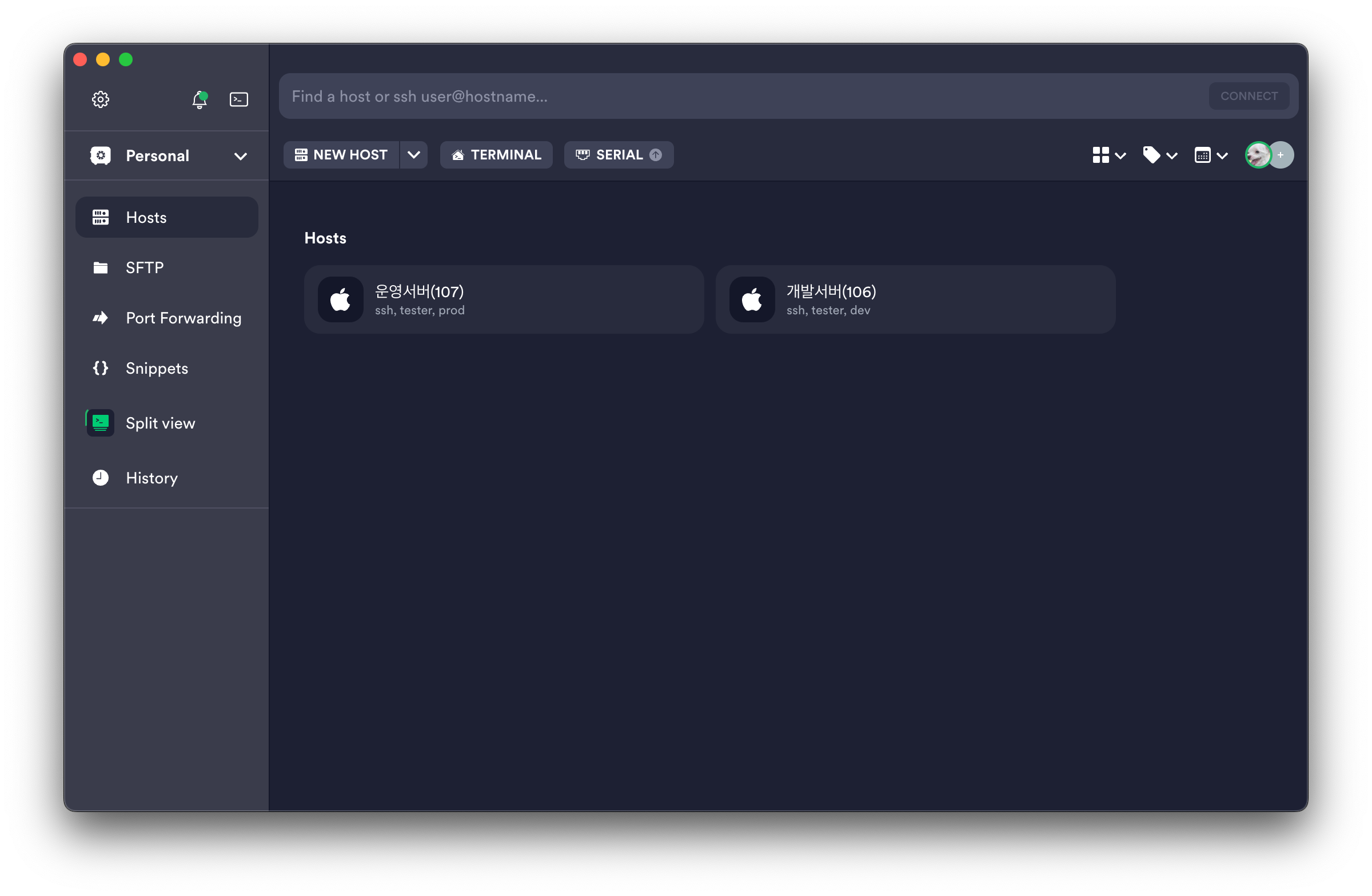Go to SFTP in the sidebar
The image size is (1372, 896).
pos(144,267)
